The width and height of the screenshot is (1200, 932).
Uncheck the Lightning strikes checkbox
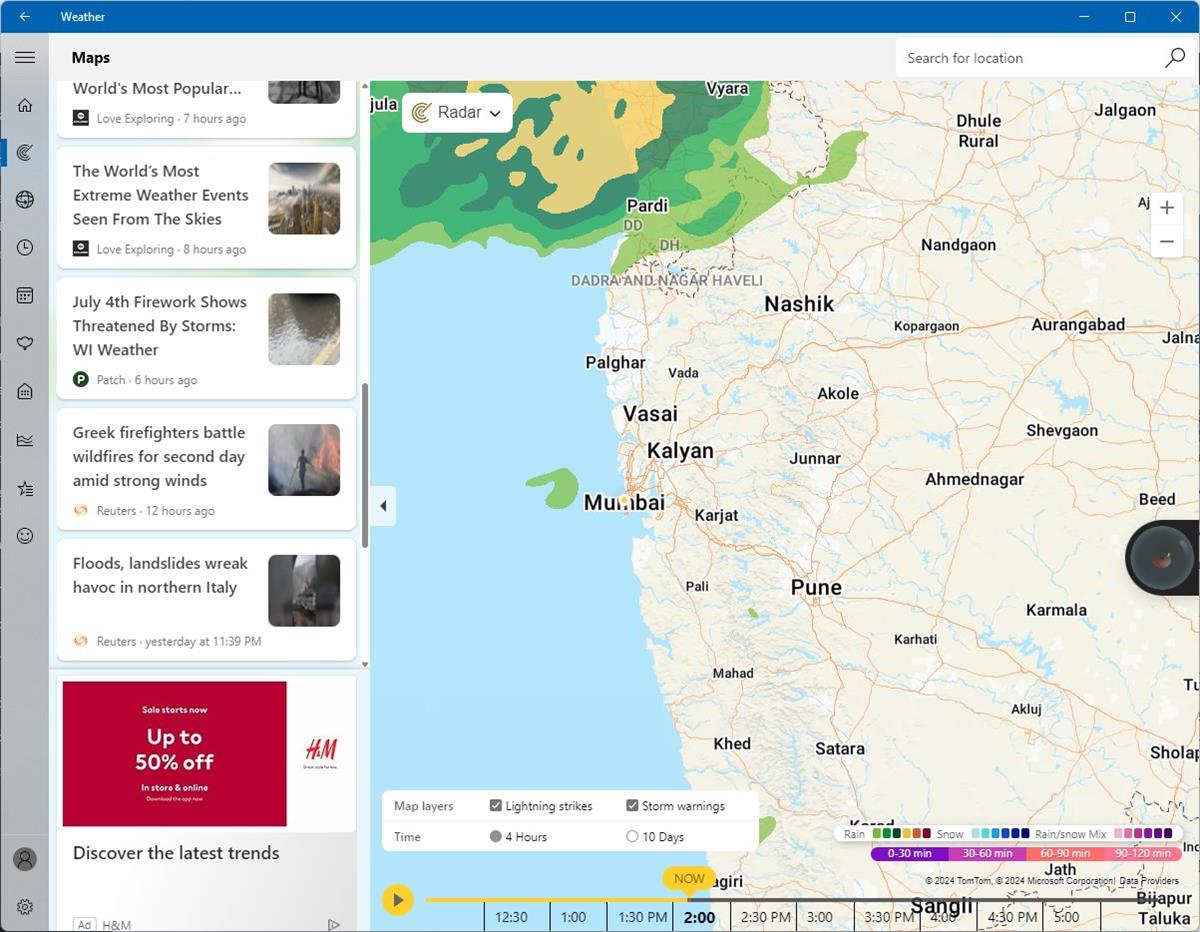(496, 806)
